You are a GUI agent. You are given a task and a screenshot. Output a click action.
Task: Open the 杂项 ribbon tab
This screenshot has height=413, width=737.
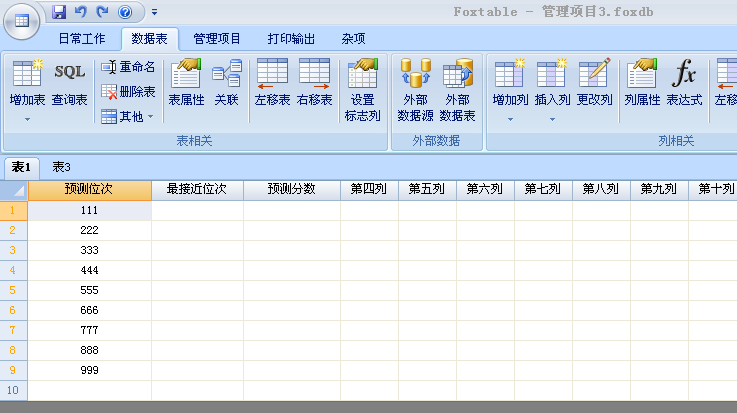(x=353, y=39)
